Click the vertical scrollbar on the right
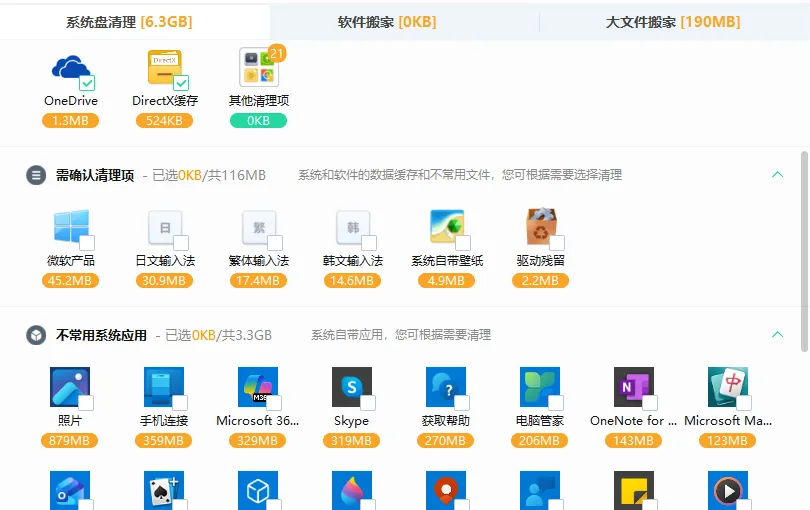Image resolution: width=810 pixels, height=510 pixels. [x=804, y=251]
